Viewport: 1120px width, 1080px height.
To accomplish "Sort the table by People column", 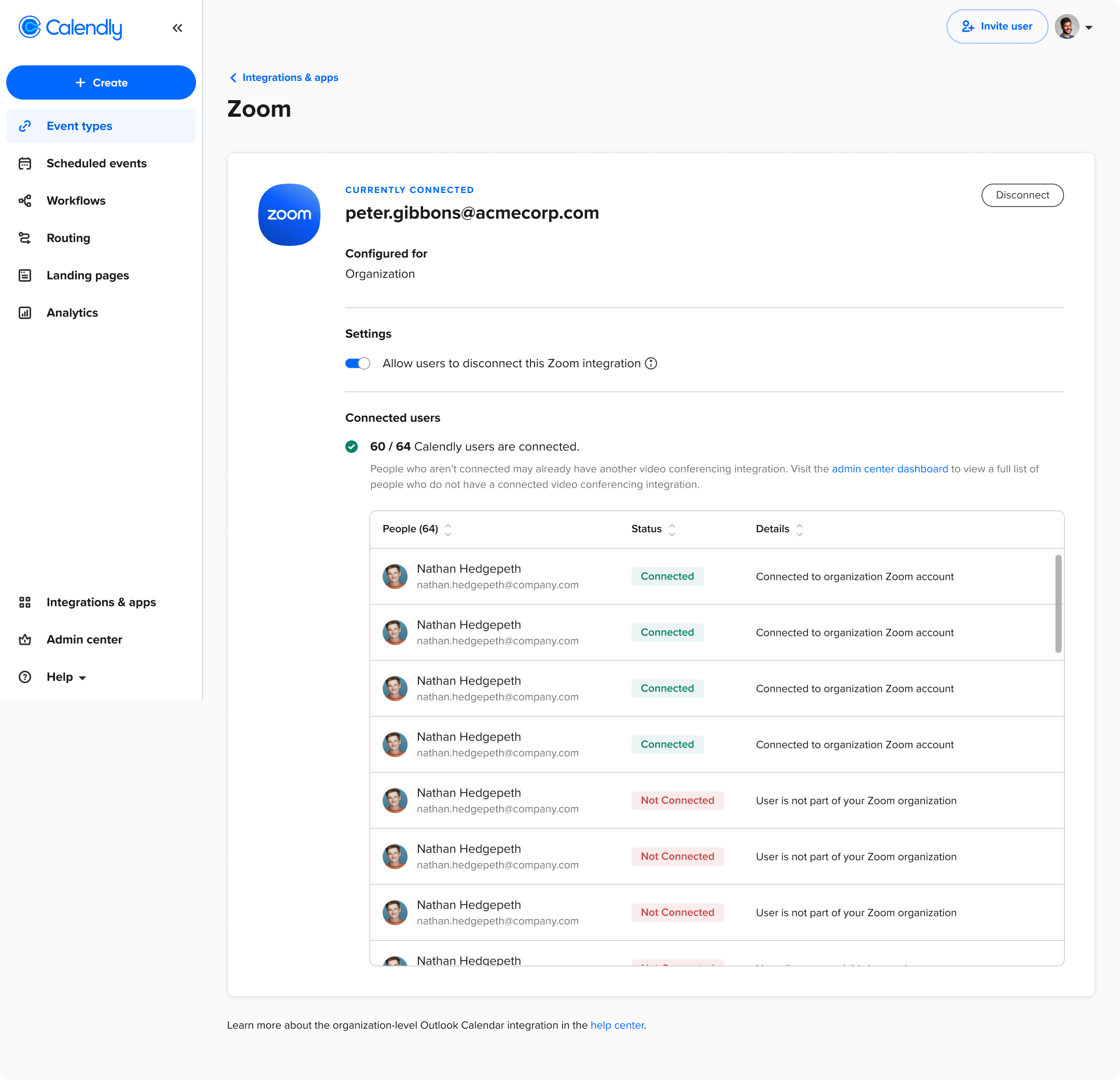I will point(448,530).
